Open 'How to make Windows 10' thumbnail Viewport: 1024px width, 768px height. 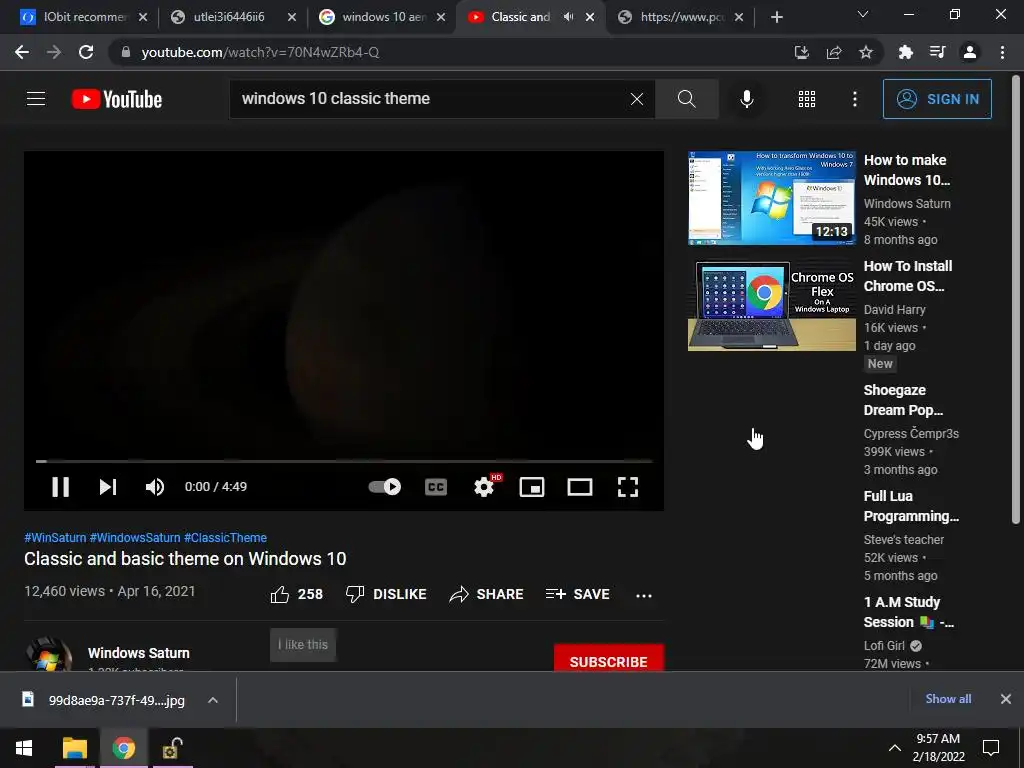click(771, 198)
